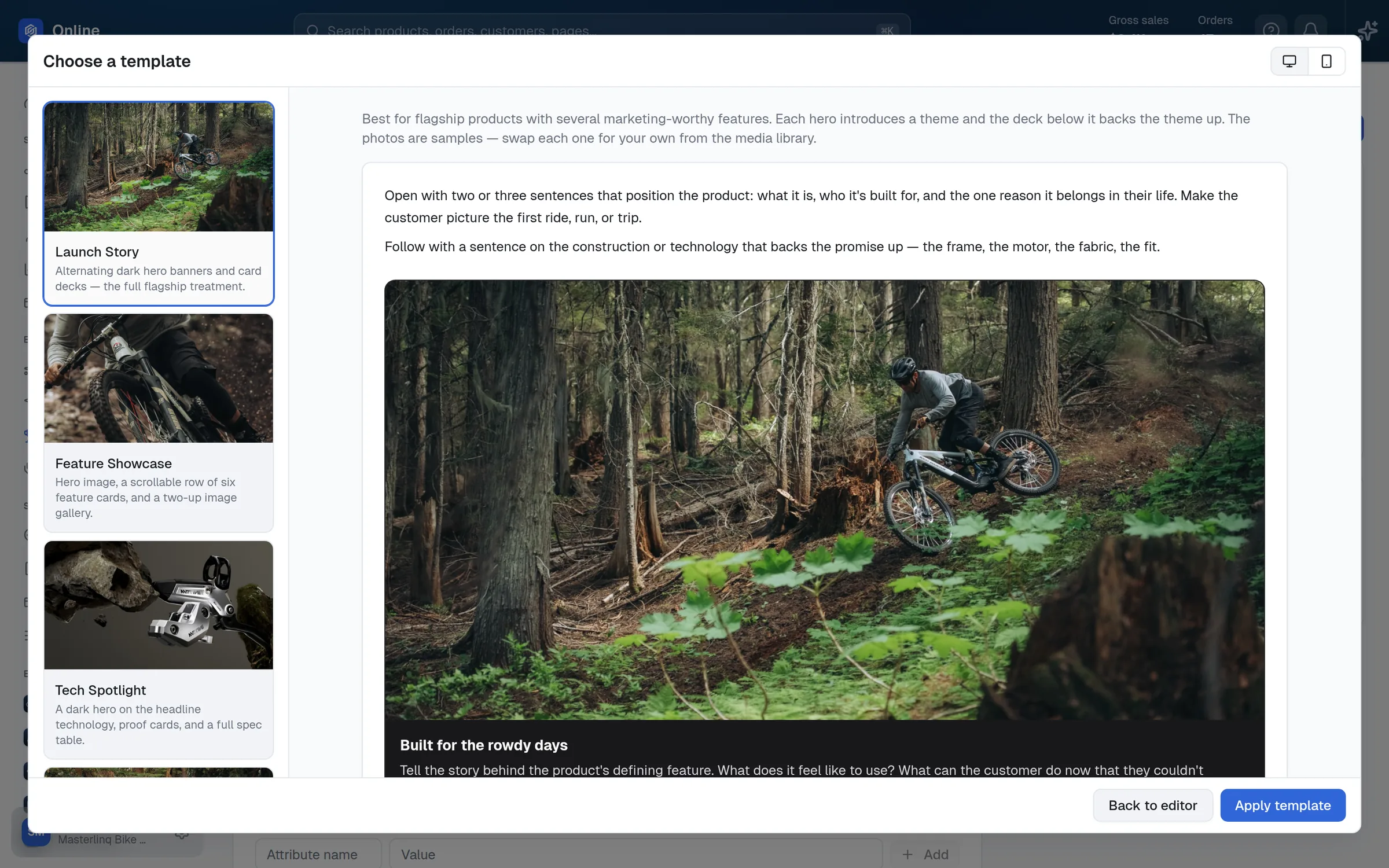Screen dimensions: 1389x868
Task: Click Back to editor button
Action: (x=1152, y=805)
